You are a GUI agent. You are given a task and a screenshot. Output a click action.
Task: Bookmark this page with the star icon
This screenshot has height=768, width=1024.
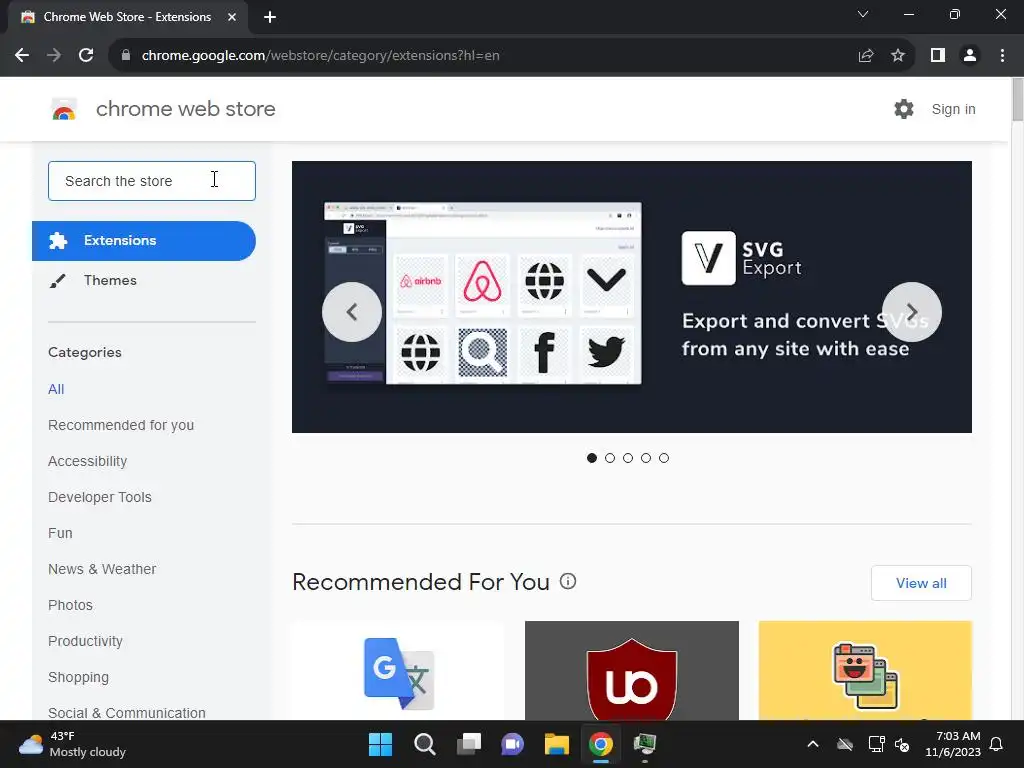click(898, 56)
